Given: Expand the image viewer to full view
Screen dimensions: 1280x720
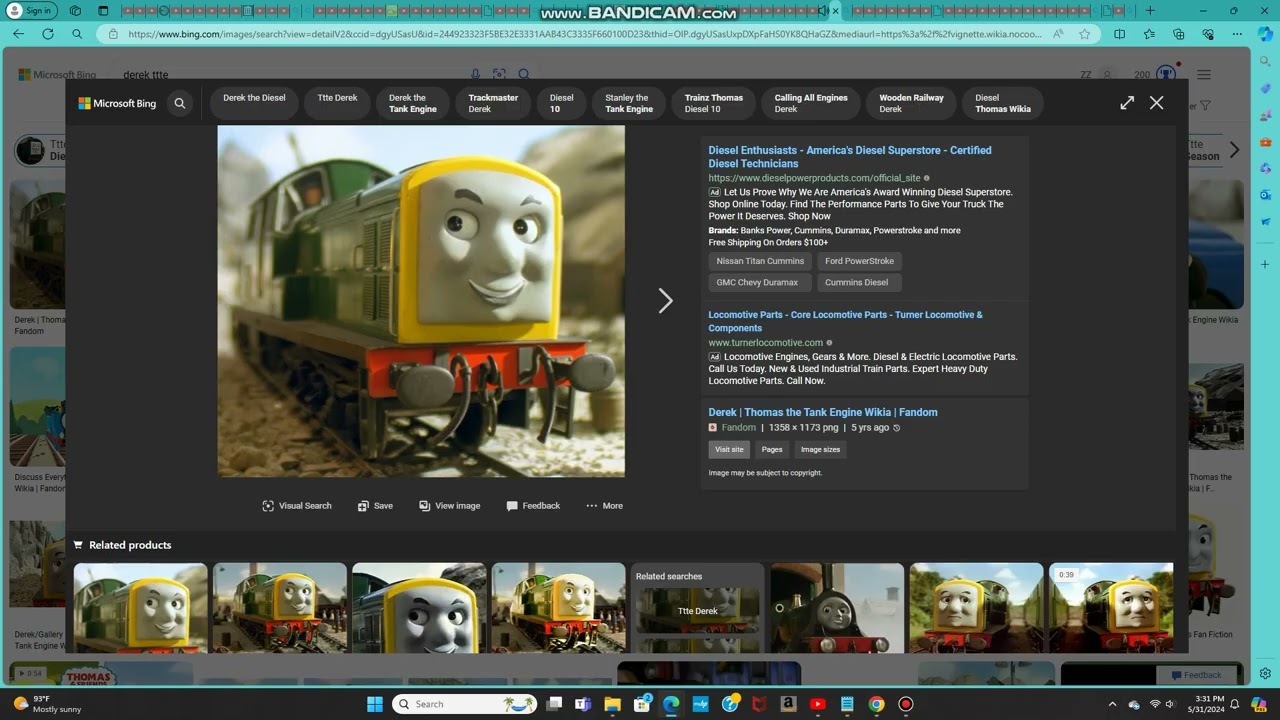Looking at the screenshot, I should [1127, 102].
